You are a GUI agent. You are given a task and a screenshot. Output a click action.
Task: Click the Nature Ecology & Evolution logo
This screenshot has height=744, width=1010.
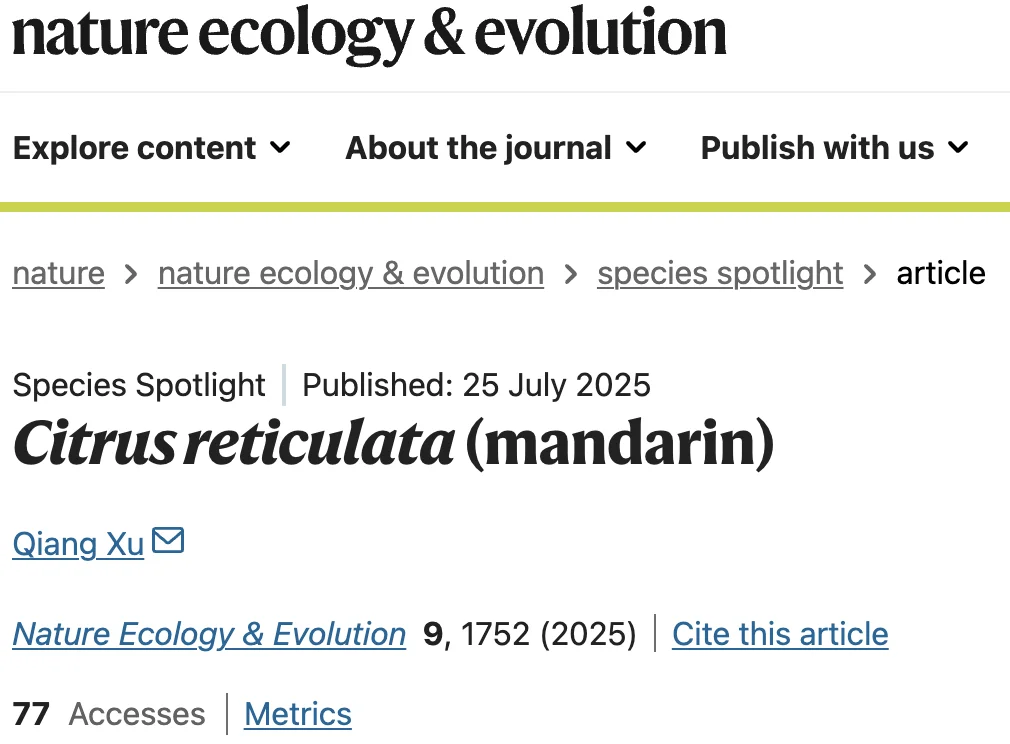coord(369,34)
